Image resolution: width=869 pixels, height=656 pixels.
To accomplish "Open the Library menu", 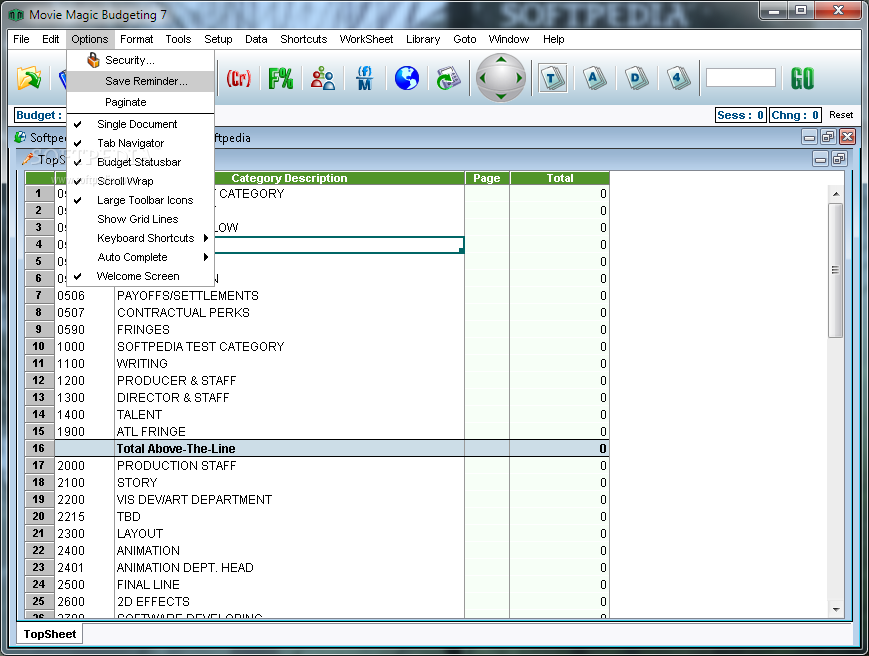I will (x=423, y=39).
